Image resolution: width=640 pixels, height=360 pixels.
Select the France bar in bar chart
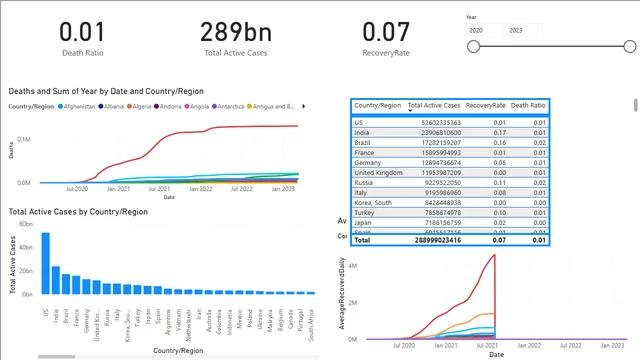point(76,285)
